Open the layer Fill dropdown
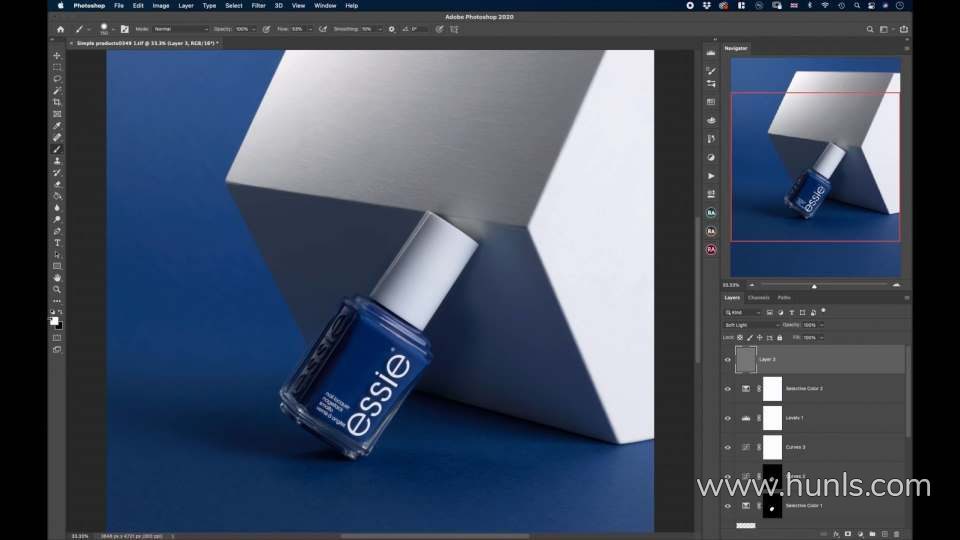 (x=822, y=338)
